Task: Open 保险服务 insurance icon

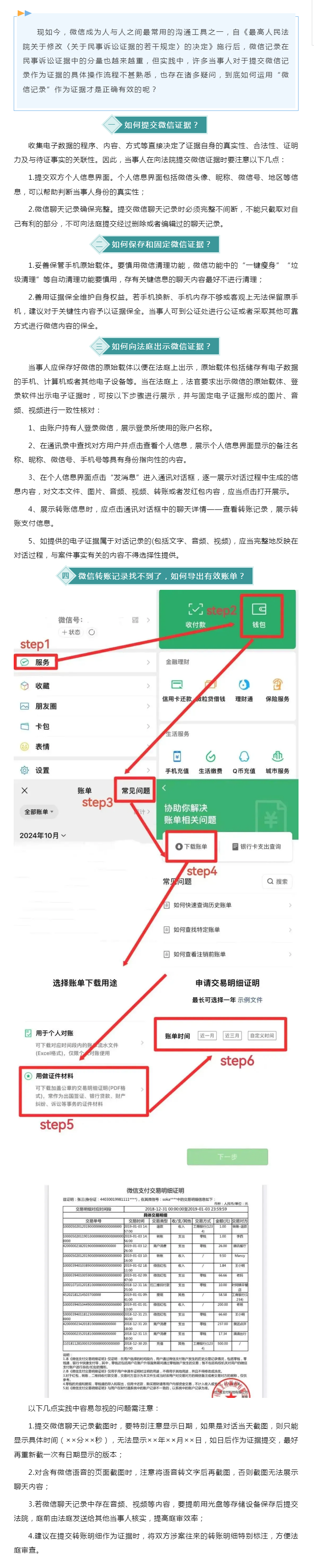Action: [x=277, y=684]
